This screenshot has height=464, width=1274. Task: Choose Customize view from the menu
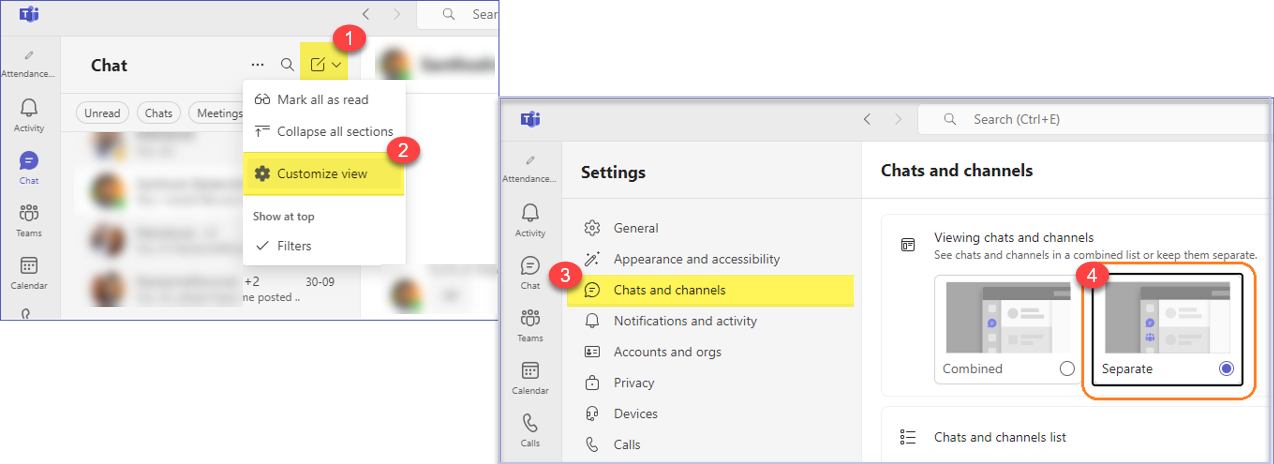(321, 174)
